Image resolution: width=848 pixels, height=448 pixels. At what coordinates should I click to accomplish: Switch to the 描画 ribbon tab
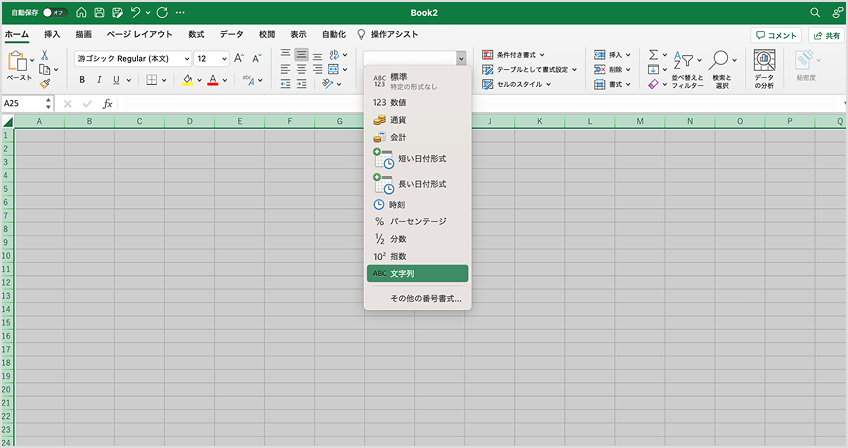click(83, 35)
